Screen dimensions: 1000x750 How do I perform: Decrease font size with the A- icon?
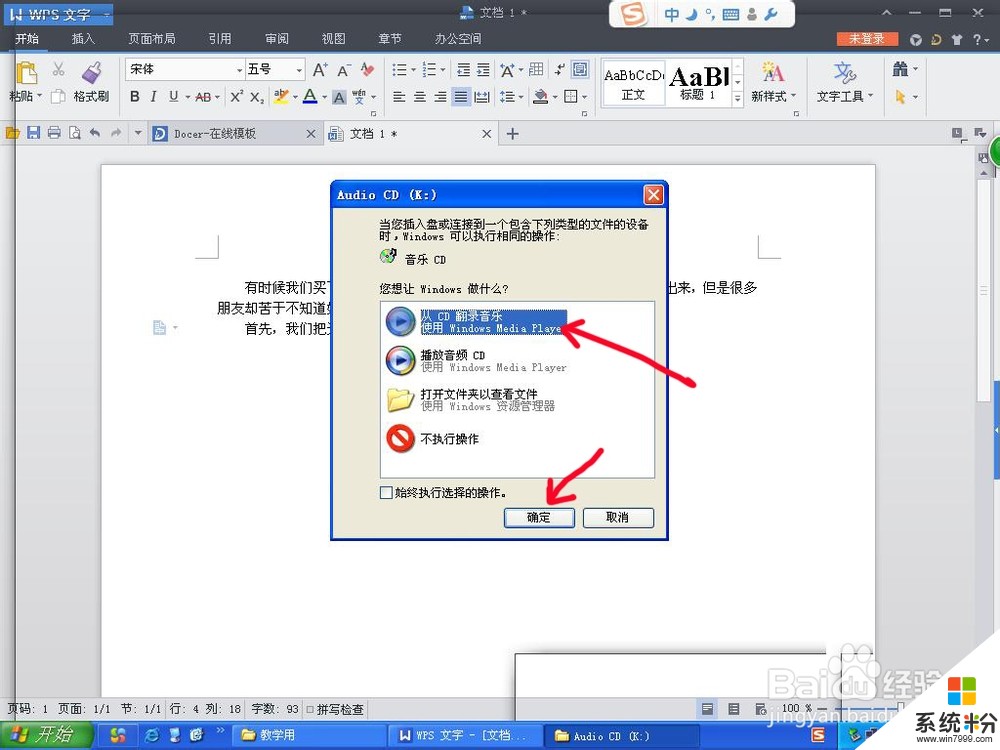click(x=344, y=69)
